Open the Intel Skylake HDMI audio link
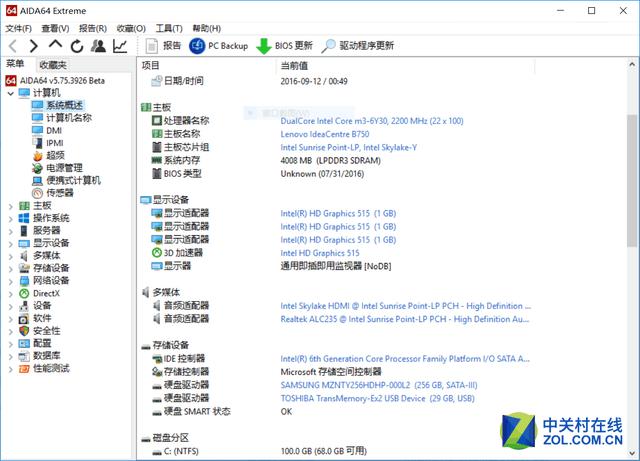The width and height of the screenshot is (640, 461). (x=406, y=306)
